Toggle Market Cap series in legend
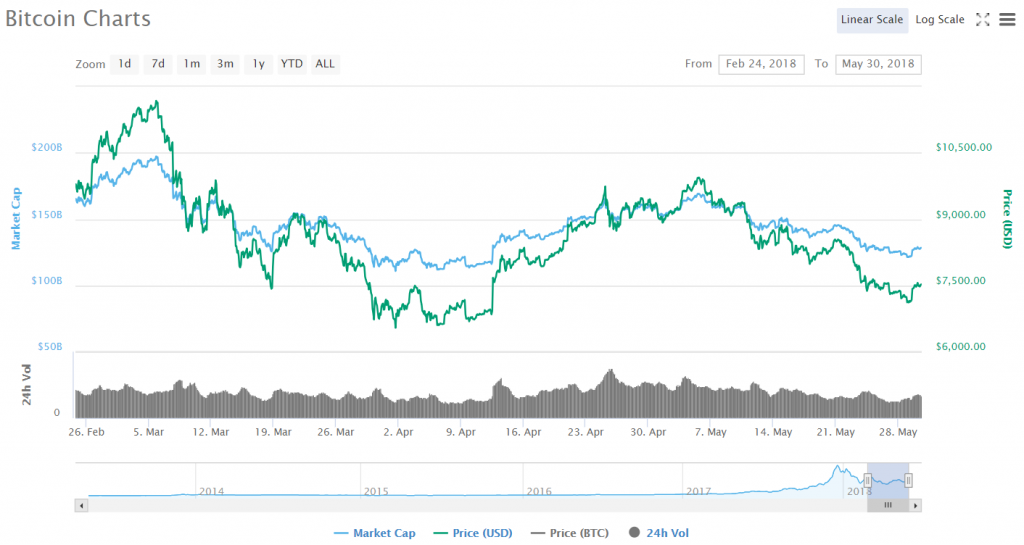Viewport: 1024px width, 545px height. click(x=374, y=533)
